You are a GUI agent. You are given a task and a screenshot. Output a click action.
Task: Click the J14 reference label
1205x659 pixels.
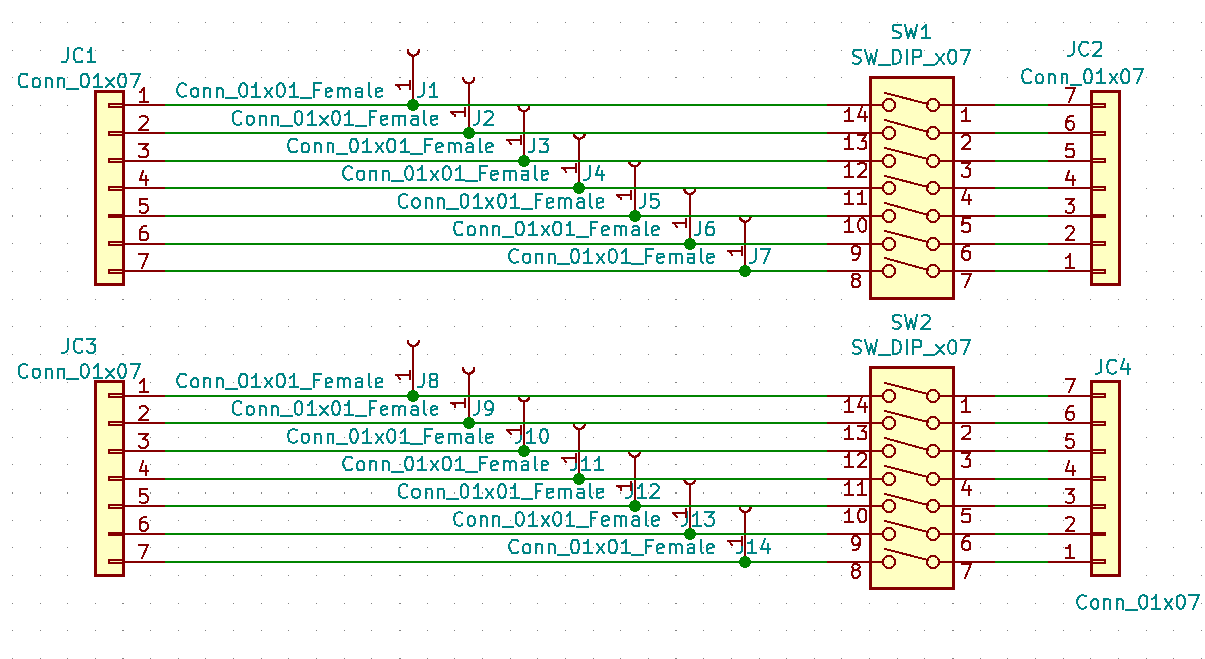point(754,547)
